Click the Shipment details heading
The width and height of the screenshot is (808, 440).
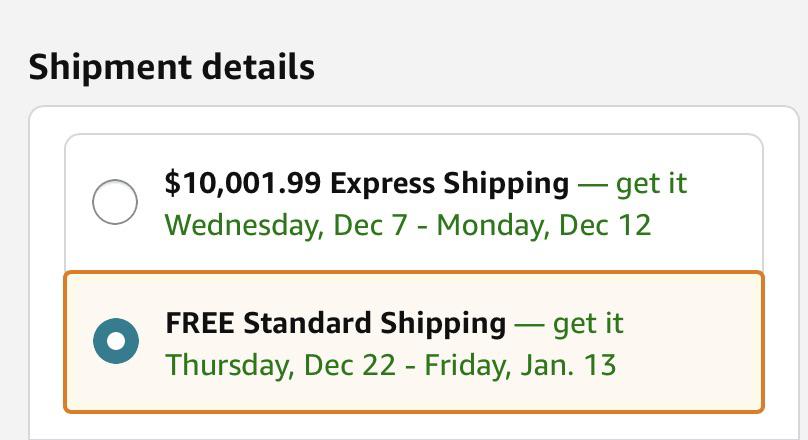pos(171,67)
